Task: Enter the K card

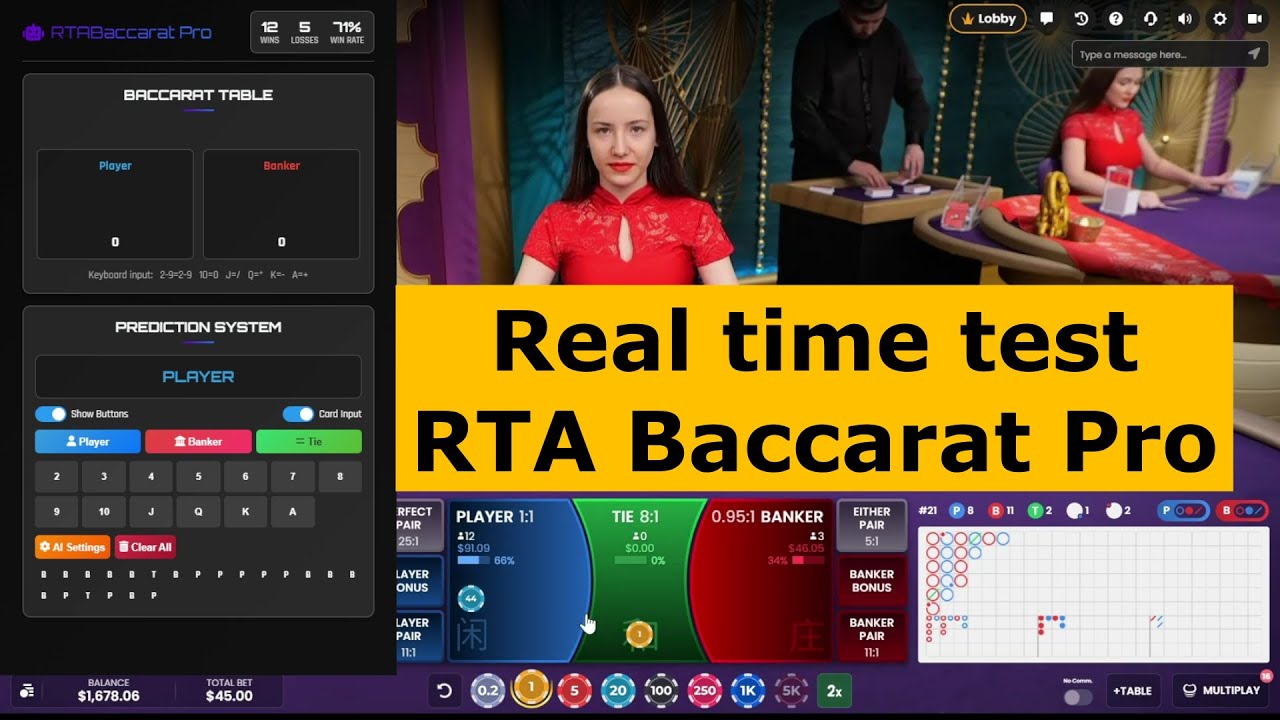Action: tap(246, 512)
